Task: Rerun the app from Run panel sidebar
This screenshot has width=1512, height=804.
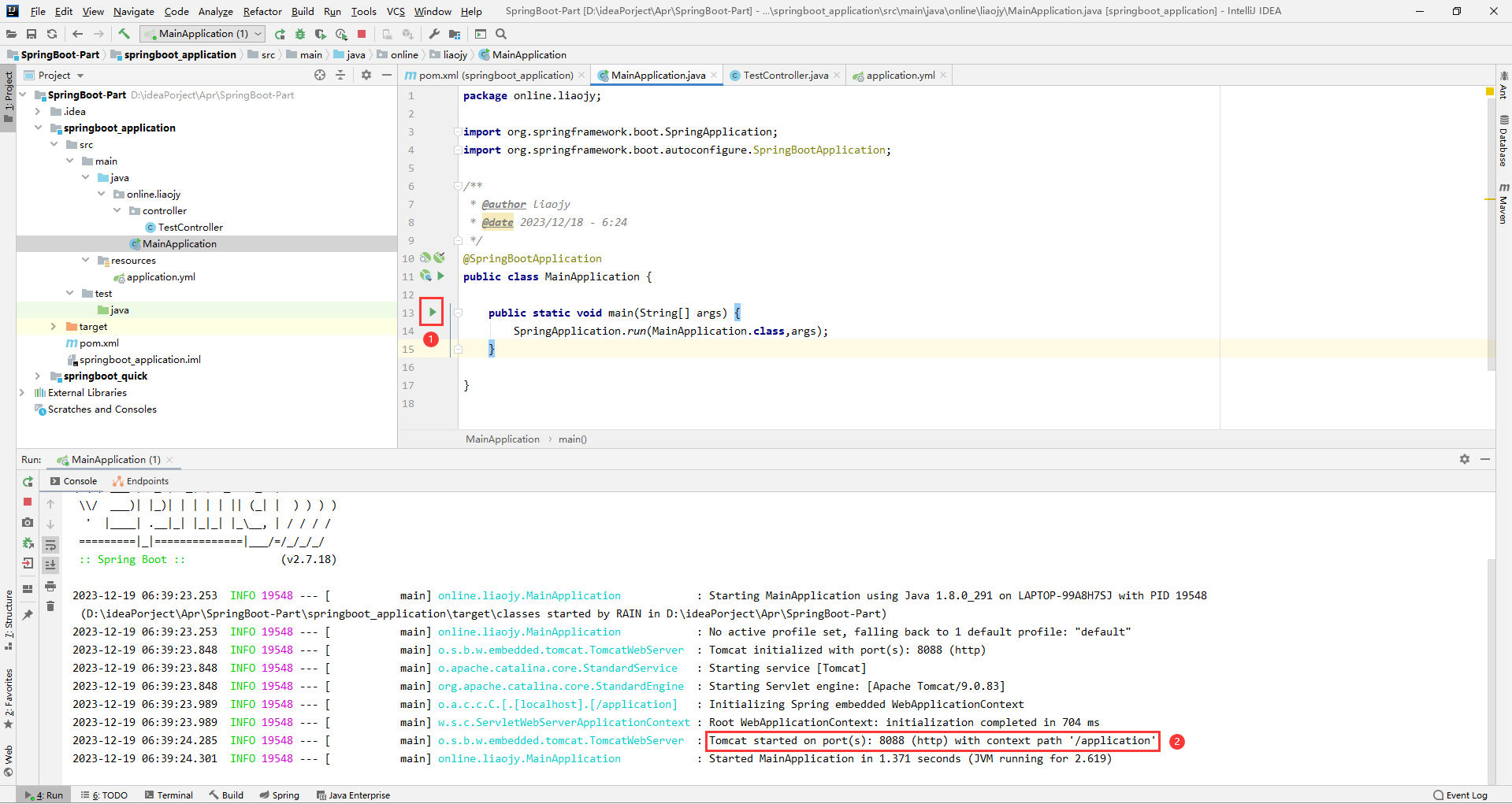Action: (x=28, y=481)
